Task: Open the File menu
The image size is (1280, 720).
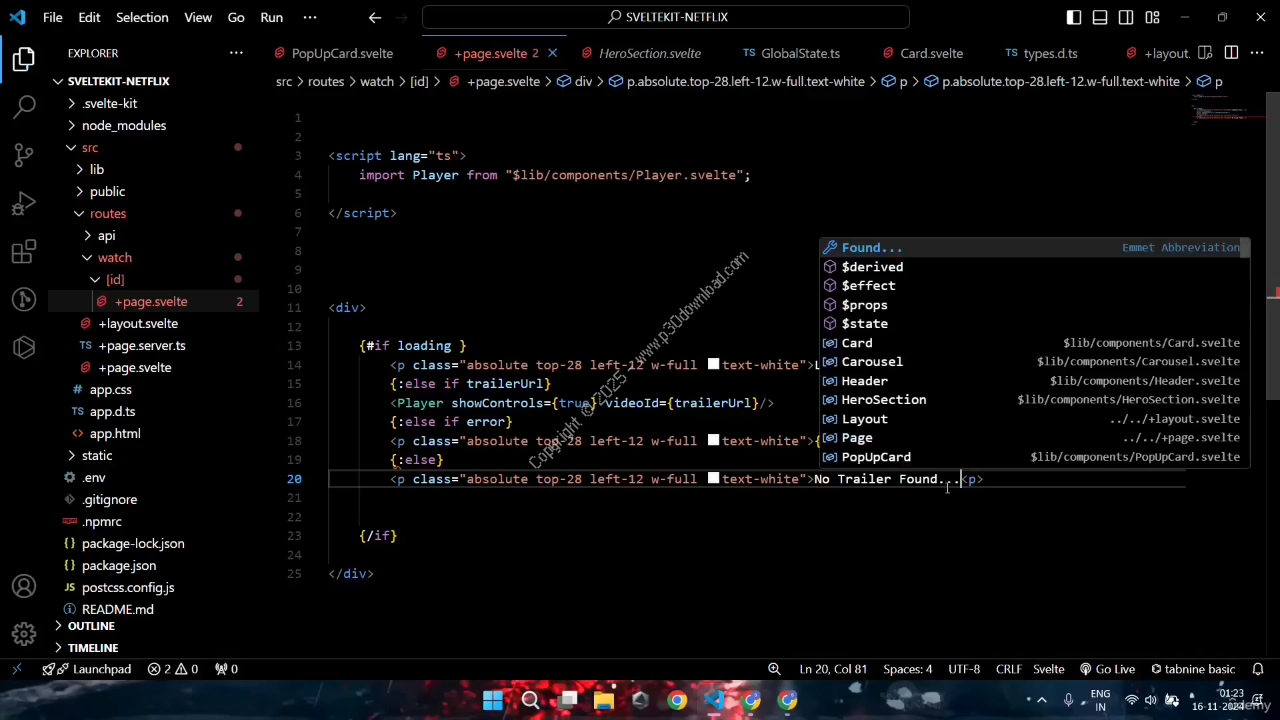Action: click(53, 17)
